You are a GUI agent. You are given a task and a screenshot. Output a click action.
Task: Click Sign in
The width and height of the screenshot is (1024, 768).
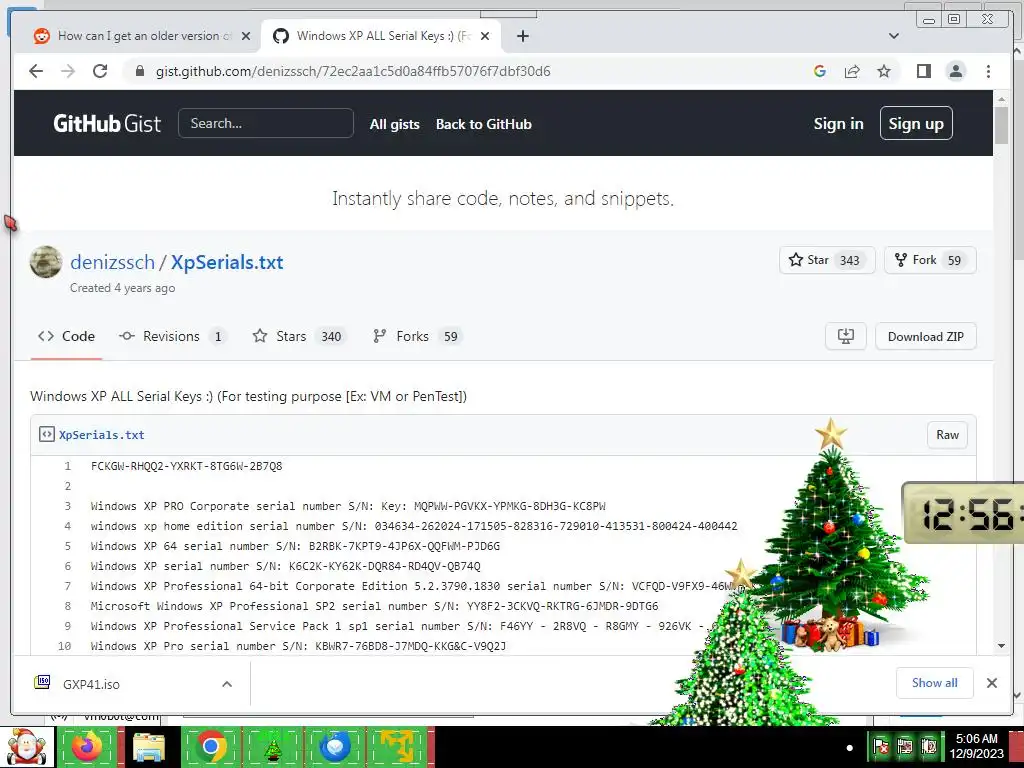(839, 123)
